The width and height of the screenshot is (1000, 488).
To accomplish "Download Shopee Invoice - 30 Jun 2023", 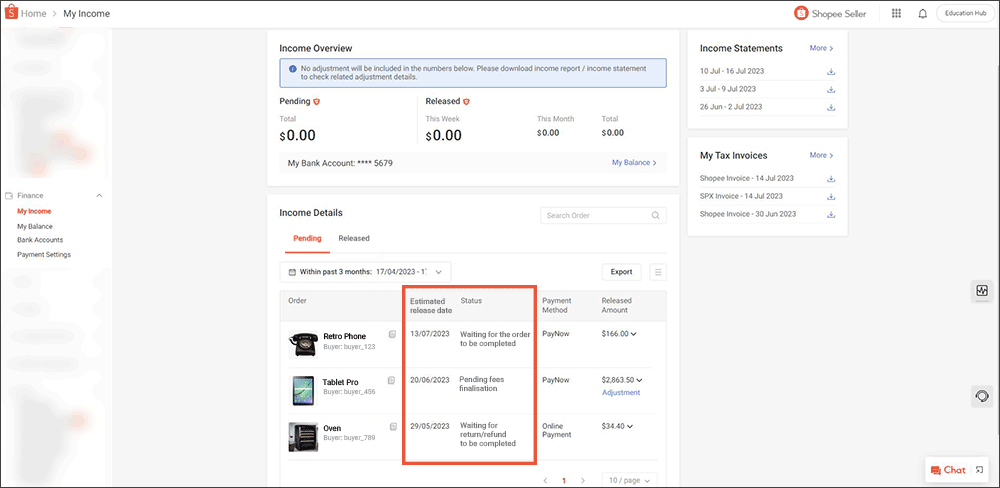I will tap(831, 214).
